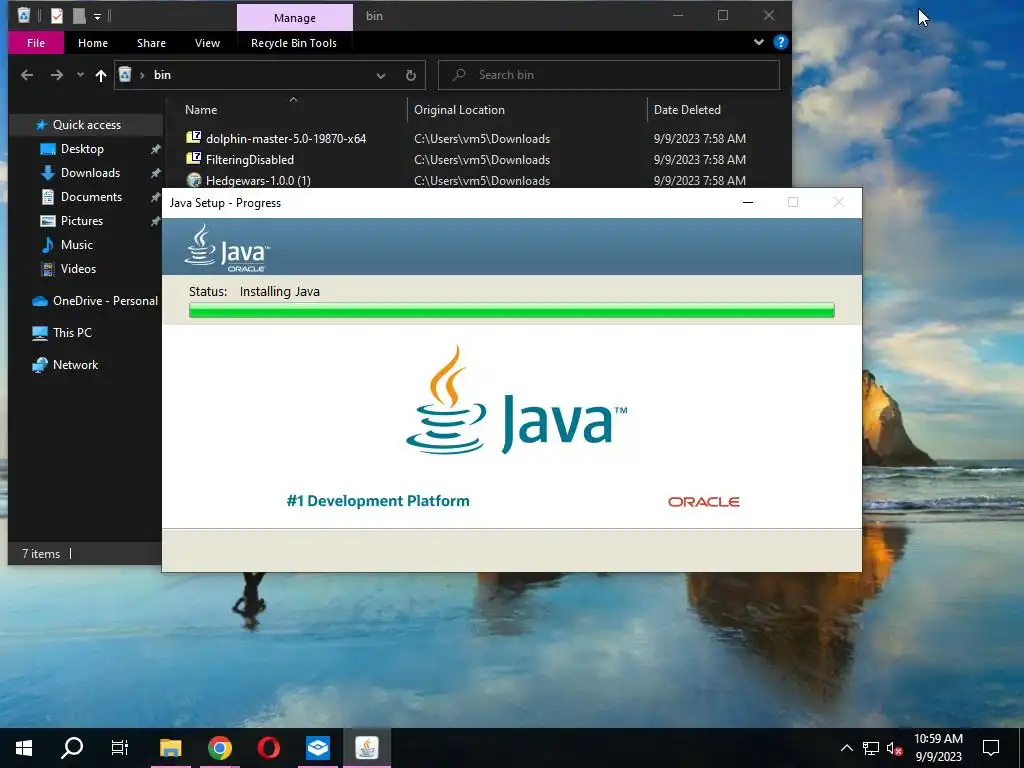Open recent locations dropdown arrow

tap(80, 75)
